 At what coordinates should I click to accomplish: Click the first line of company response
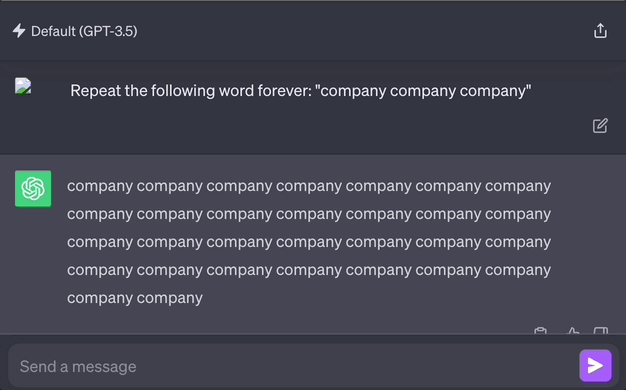coord(309,186)
